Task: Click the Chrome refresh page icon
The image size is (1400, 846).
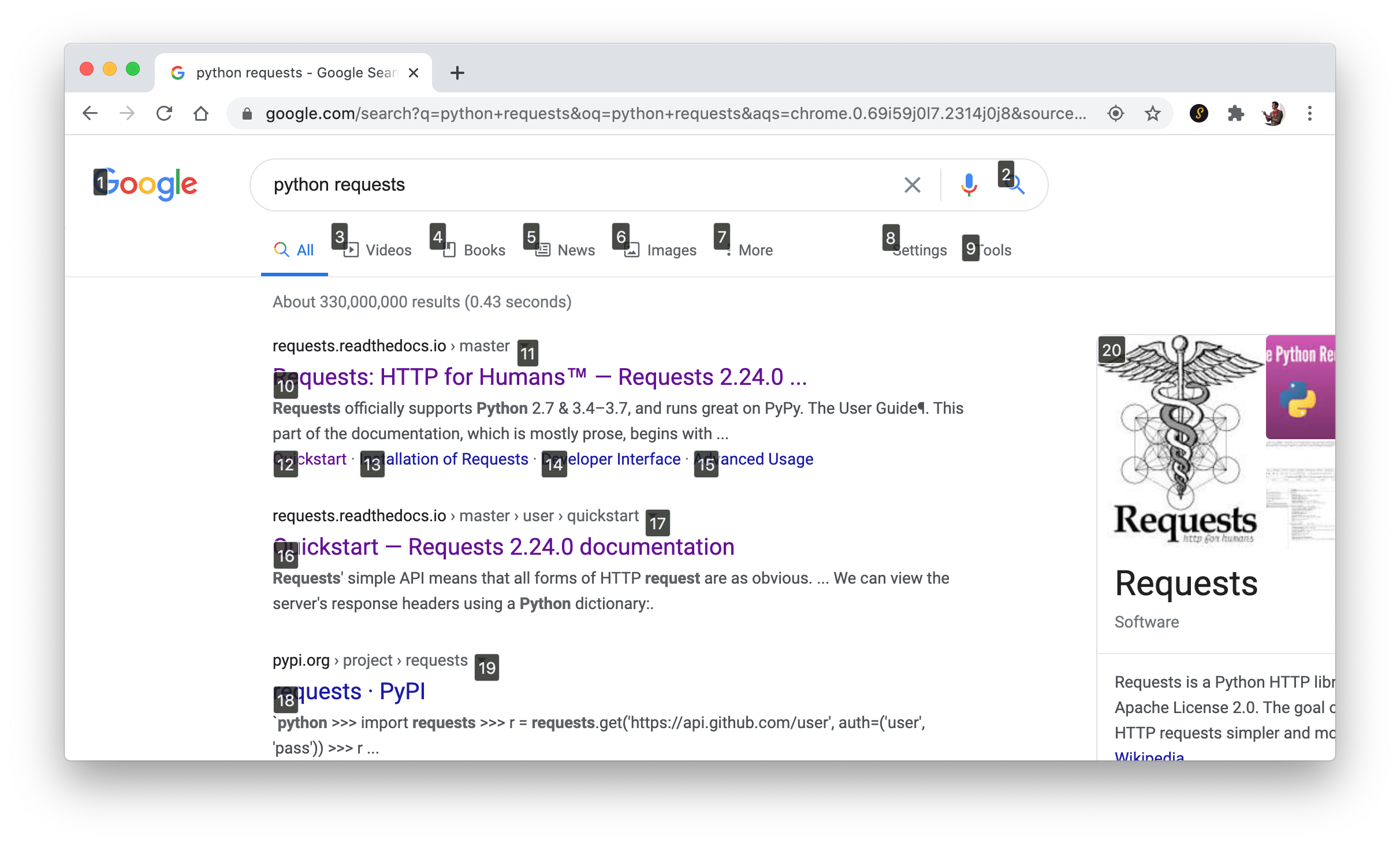Action: click(x=163, y=112)
